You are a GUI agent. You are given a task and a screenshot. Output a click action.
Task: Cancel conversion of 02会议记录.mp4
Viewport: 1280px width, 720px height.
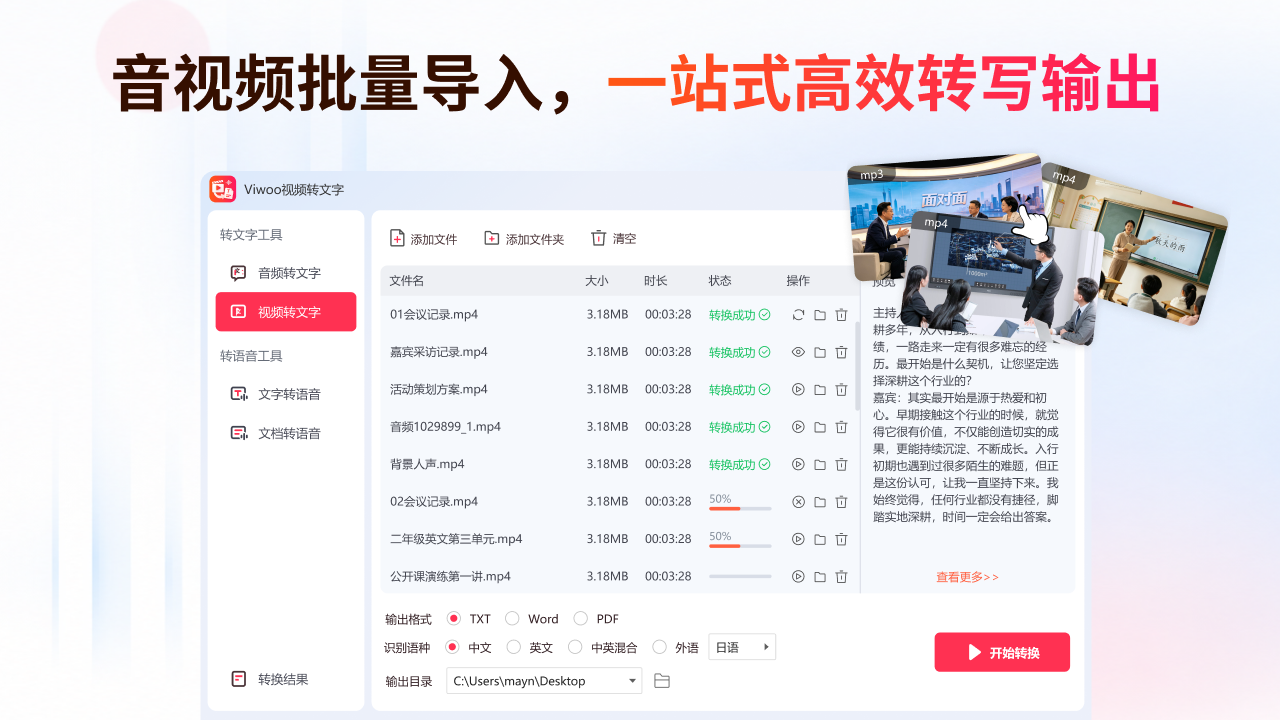pos(798,502)
